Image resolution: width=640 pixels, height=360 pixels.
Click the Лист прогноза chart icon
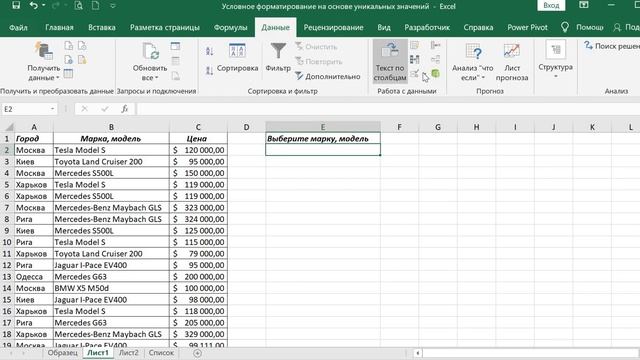512,51
